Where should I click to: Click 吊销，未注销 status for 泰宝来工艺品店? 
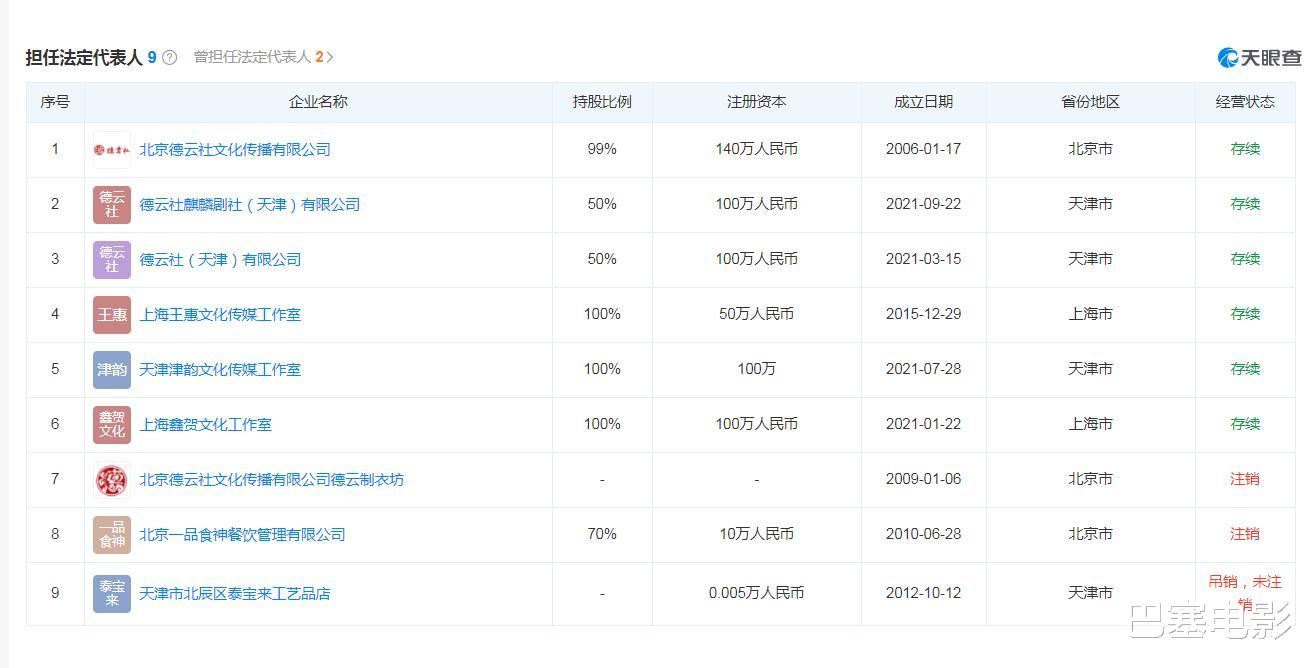[x=1245, y=592]
